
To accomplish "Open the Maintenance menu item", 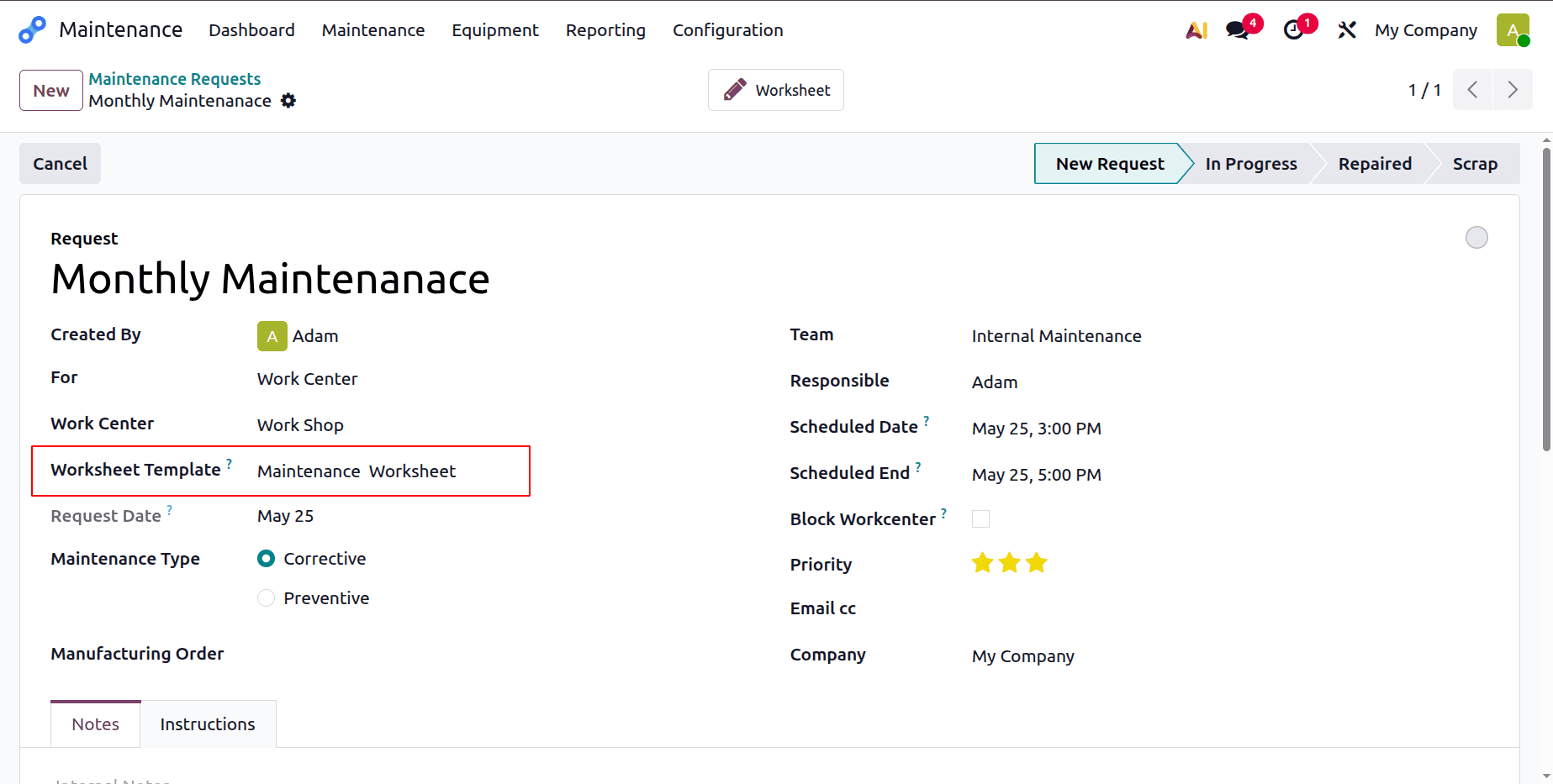I will pyautogui.click(x=373, y=30).
